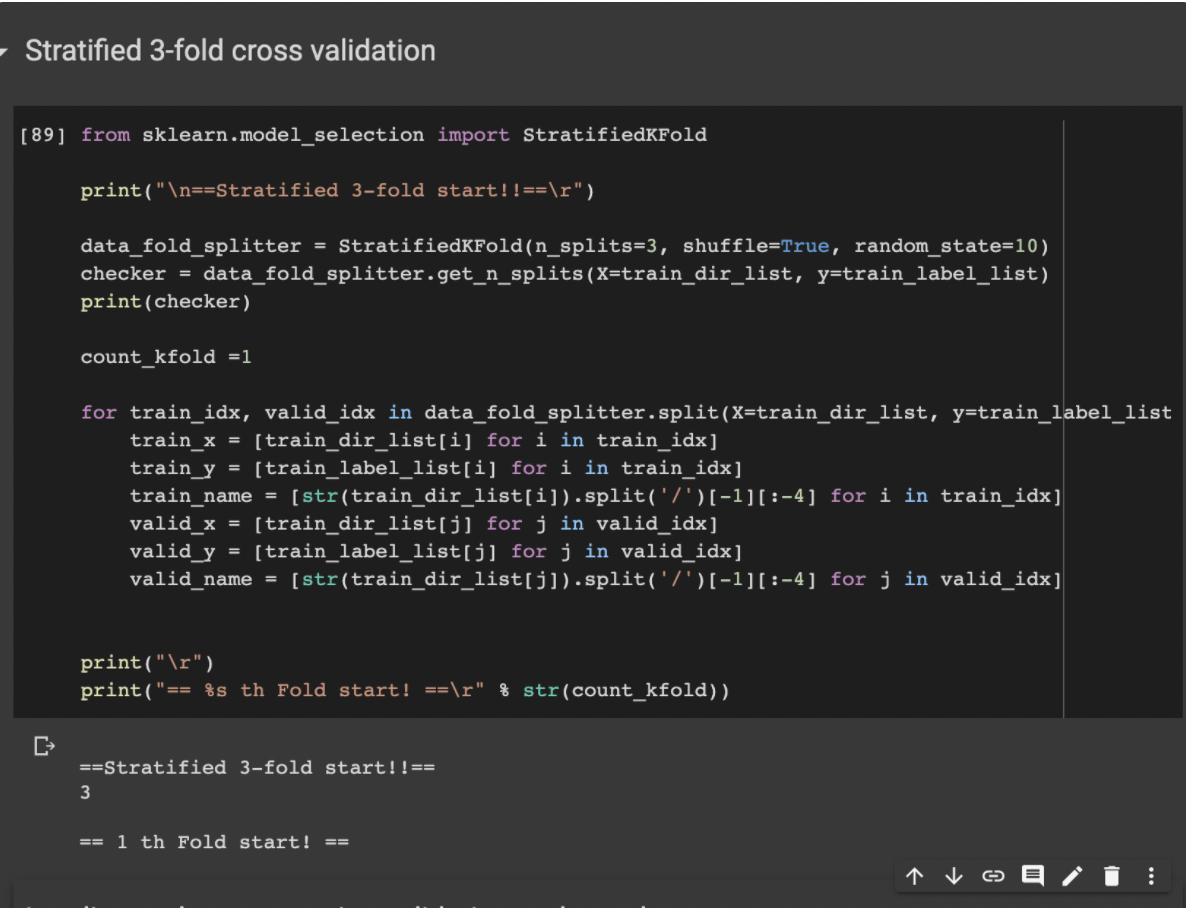1186x908 pixels.
Task: Select the Stratified 3-fold cross validation heading
Action: point(230,51)
